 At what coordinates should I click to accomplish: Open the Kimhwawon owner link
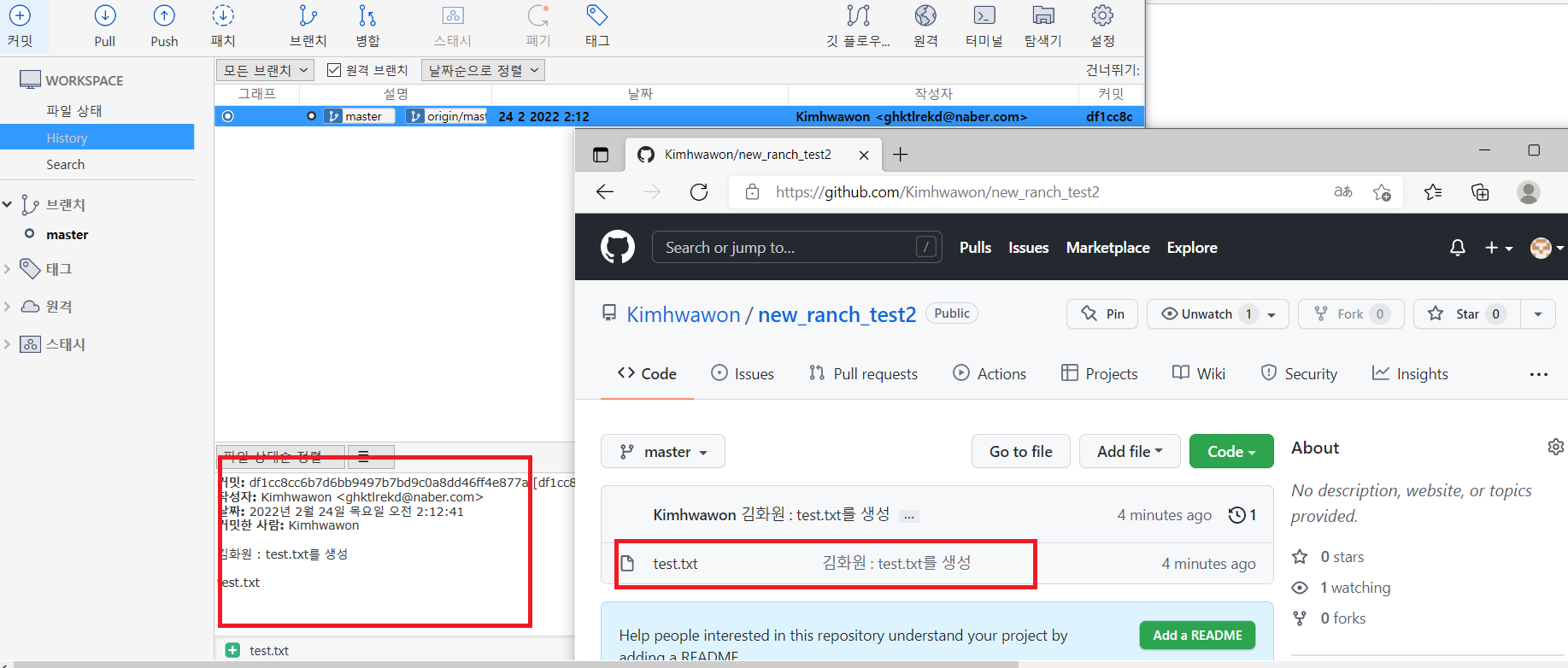pyautogui.click(x=684, y=314)
